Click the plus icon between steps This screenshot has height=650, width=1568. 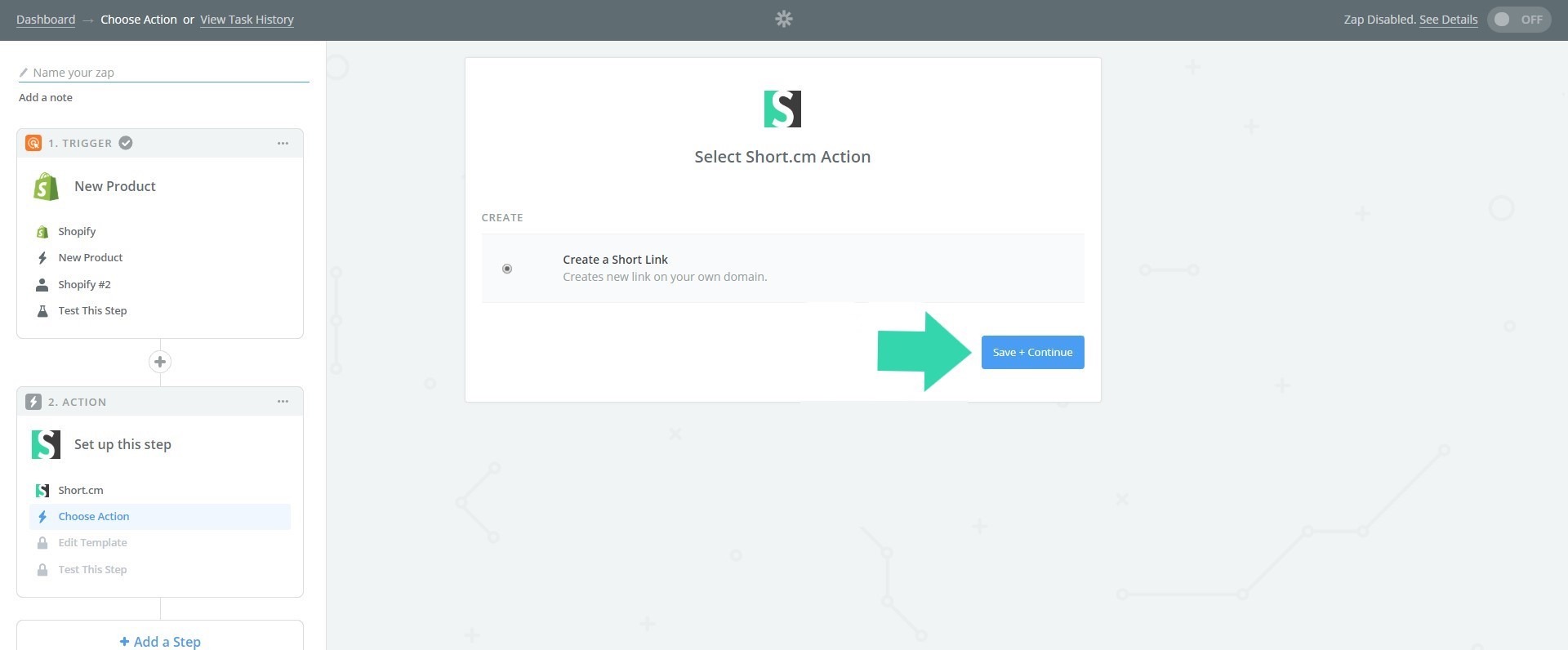[160, 362]
